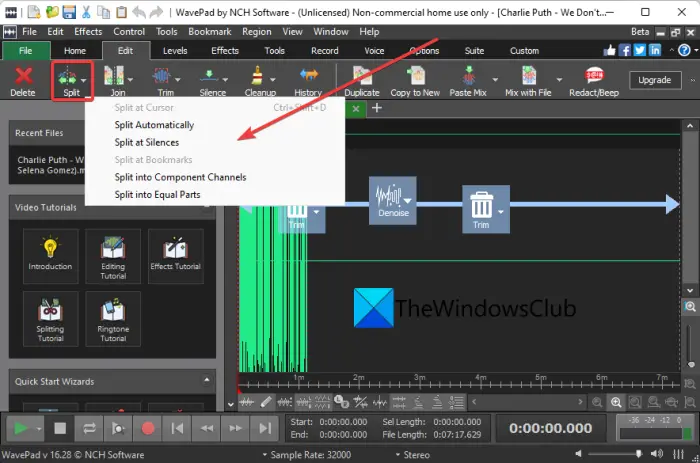The image size is (700, 463).
Task: Open the Paste Mix dropdown arrow
Action: click(x=495, y=80)
